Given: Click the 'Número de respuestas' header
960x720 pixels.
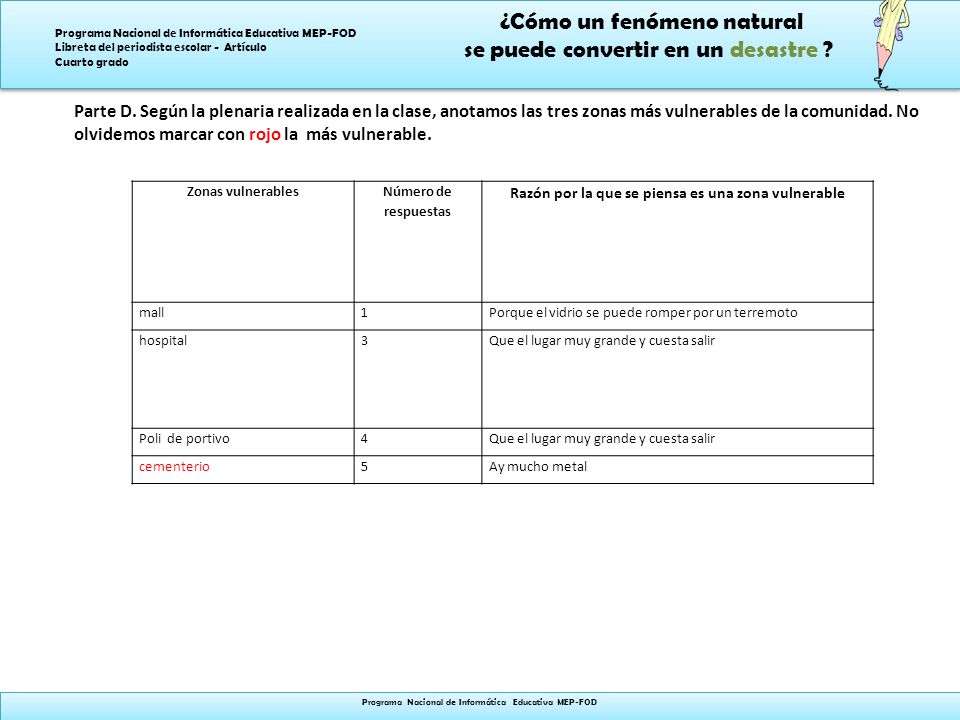Looking at the screenshot, I should click(x=418, y=241).
